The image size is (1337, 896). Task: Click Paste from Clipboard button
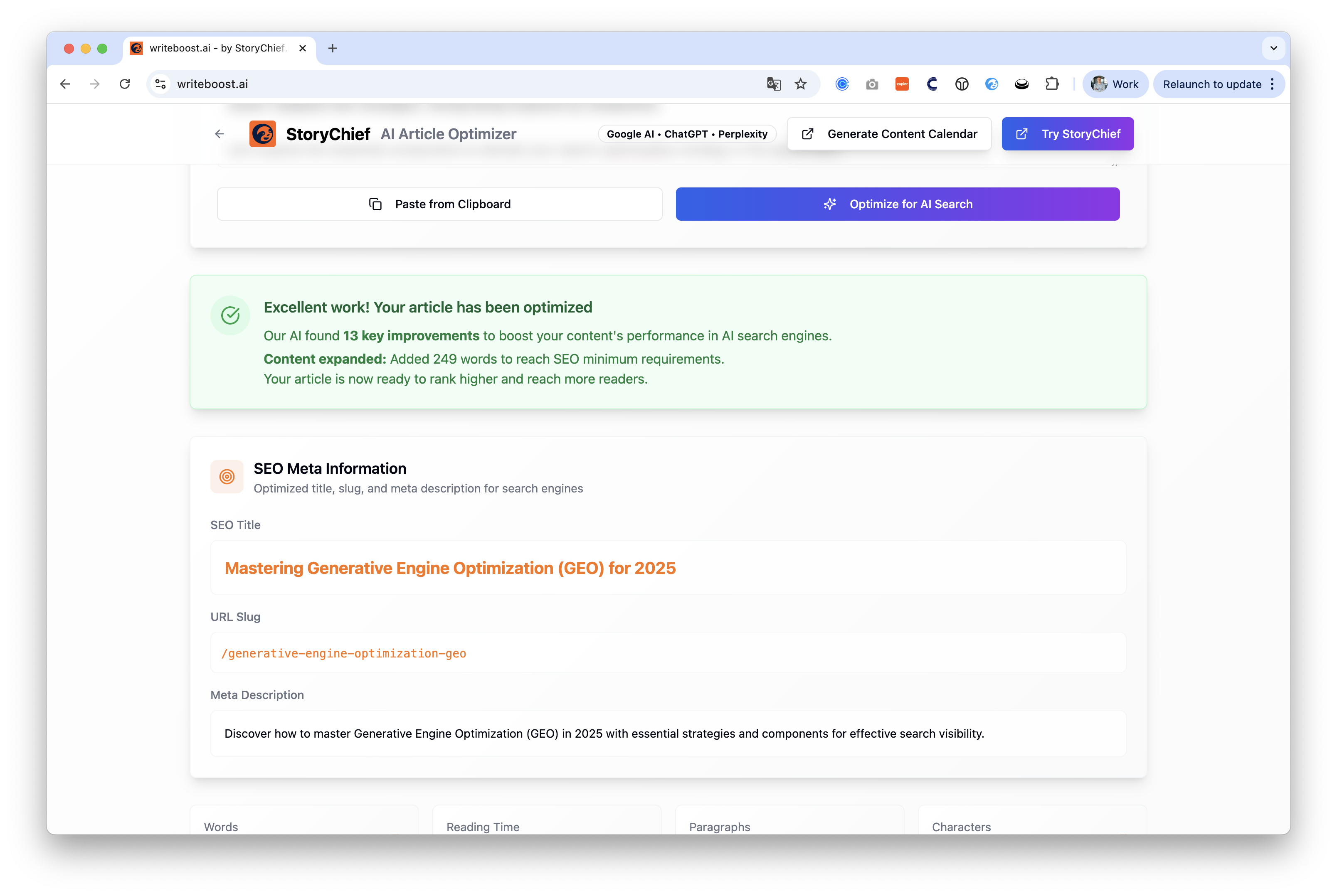[x=439, y=204]
